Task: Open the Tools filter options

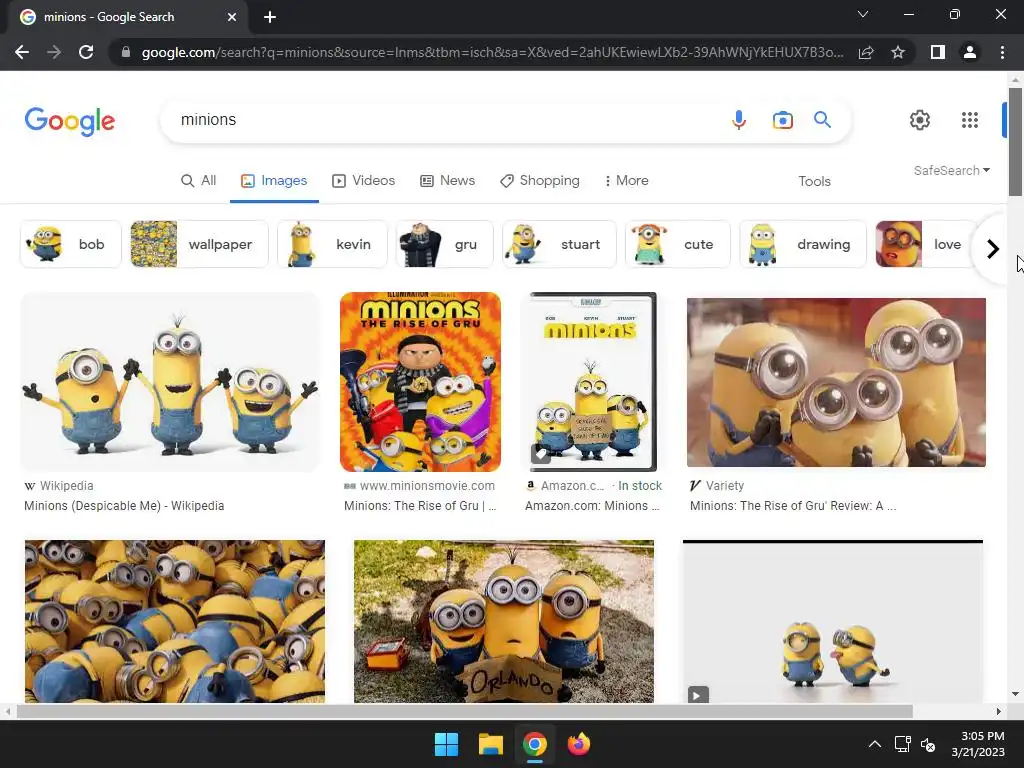Action: point(814,181)
